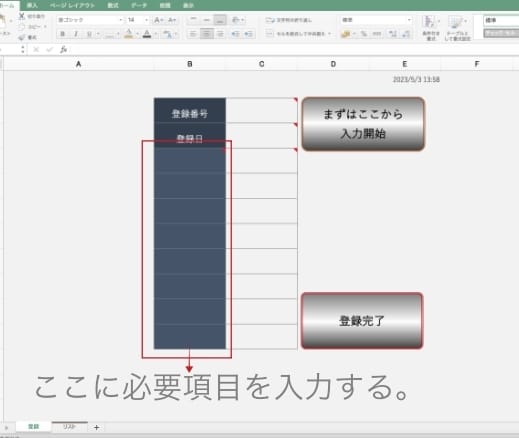Increase font size with the larger A icon
Viewport: 519px width, 438px height.
[x=158, y=20]
